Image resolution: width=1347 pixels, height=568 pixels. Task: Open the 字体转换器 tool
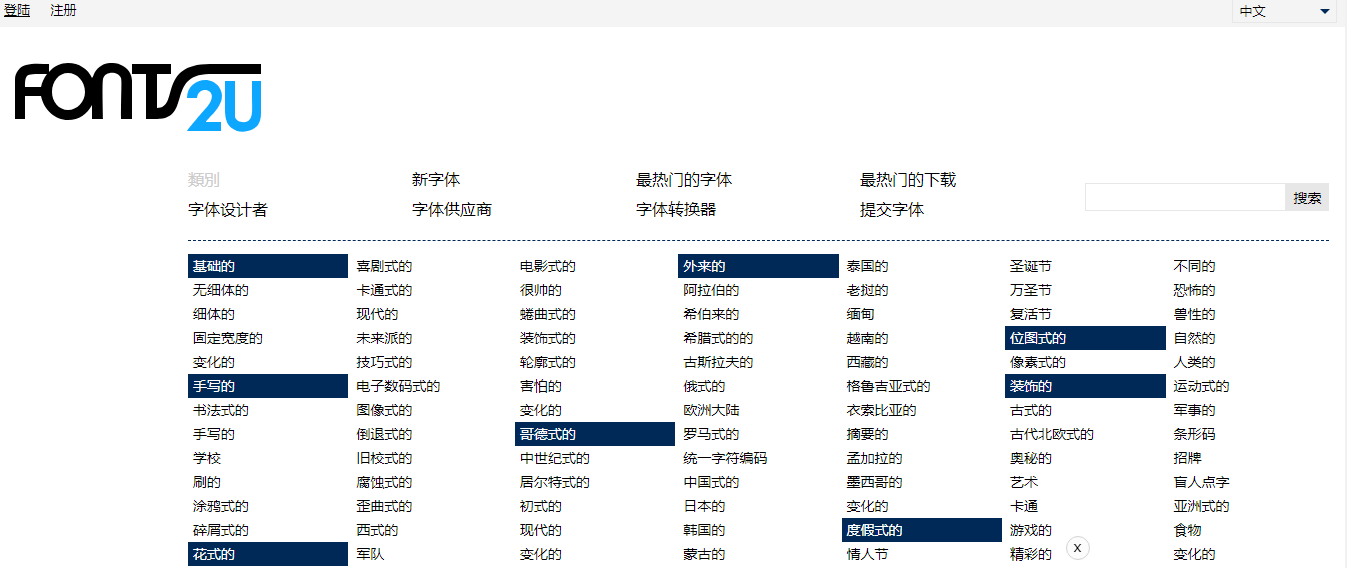coord(676,210)
